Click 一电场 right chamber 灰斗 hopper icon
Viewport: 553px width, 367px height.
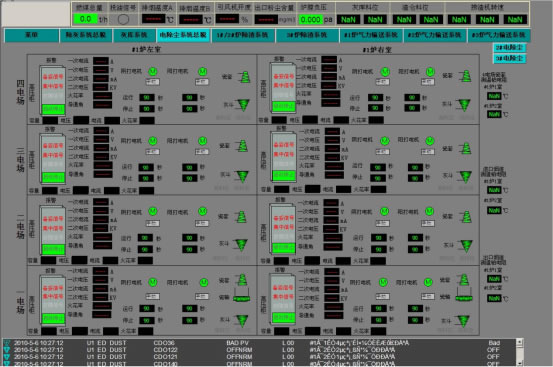pos(463,321)
